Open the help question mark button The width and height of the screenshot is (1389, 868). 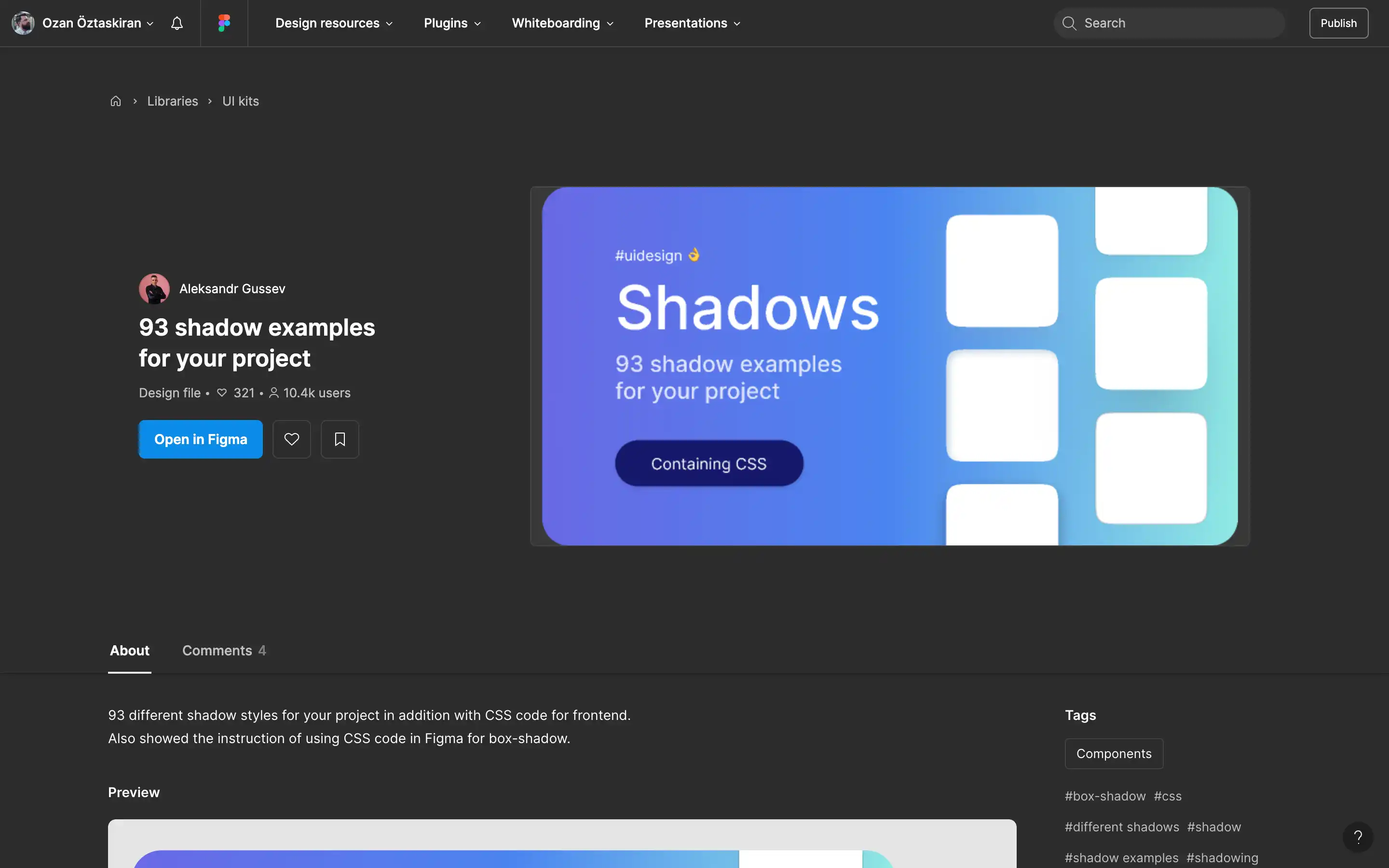pos(1358,837)
